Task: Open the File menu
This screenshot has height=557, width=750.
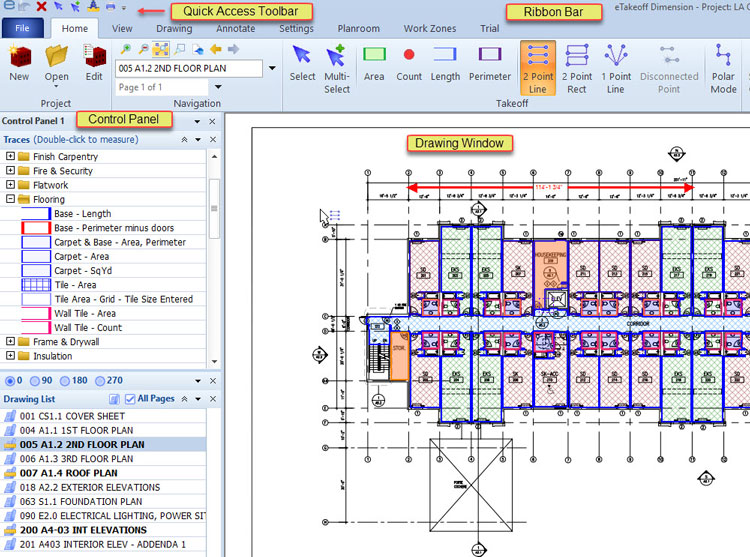Action: pos(22,28)
